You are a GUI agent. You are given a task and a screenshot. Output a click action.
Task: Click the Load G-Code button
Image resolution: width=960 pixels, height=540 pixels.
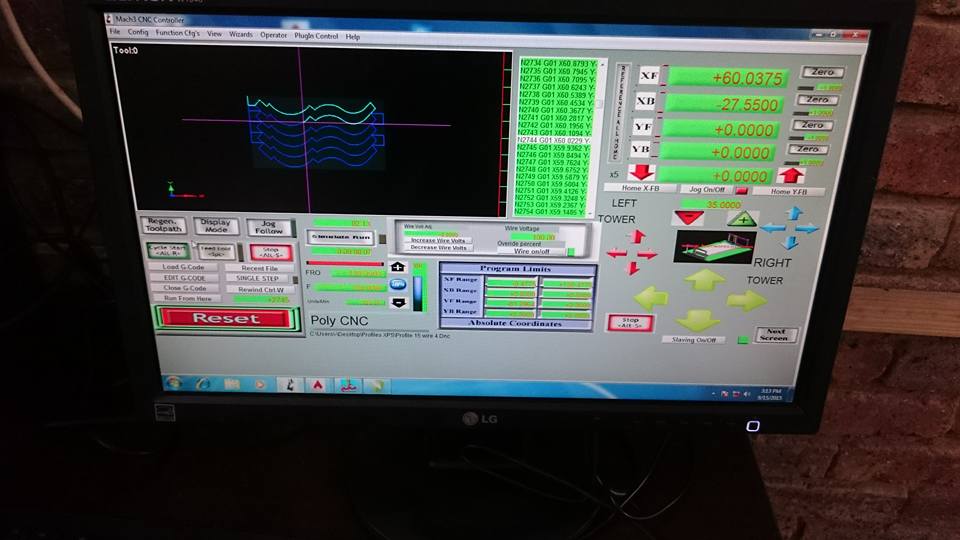[x=184, y=267]
